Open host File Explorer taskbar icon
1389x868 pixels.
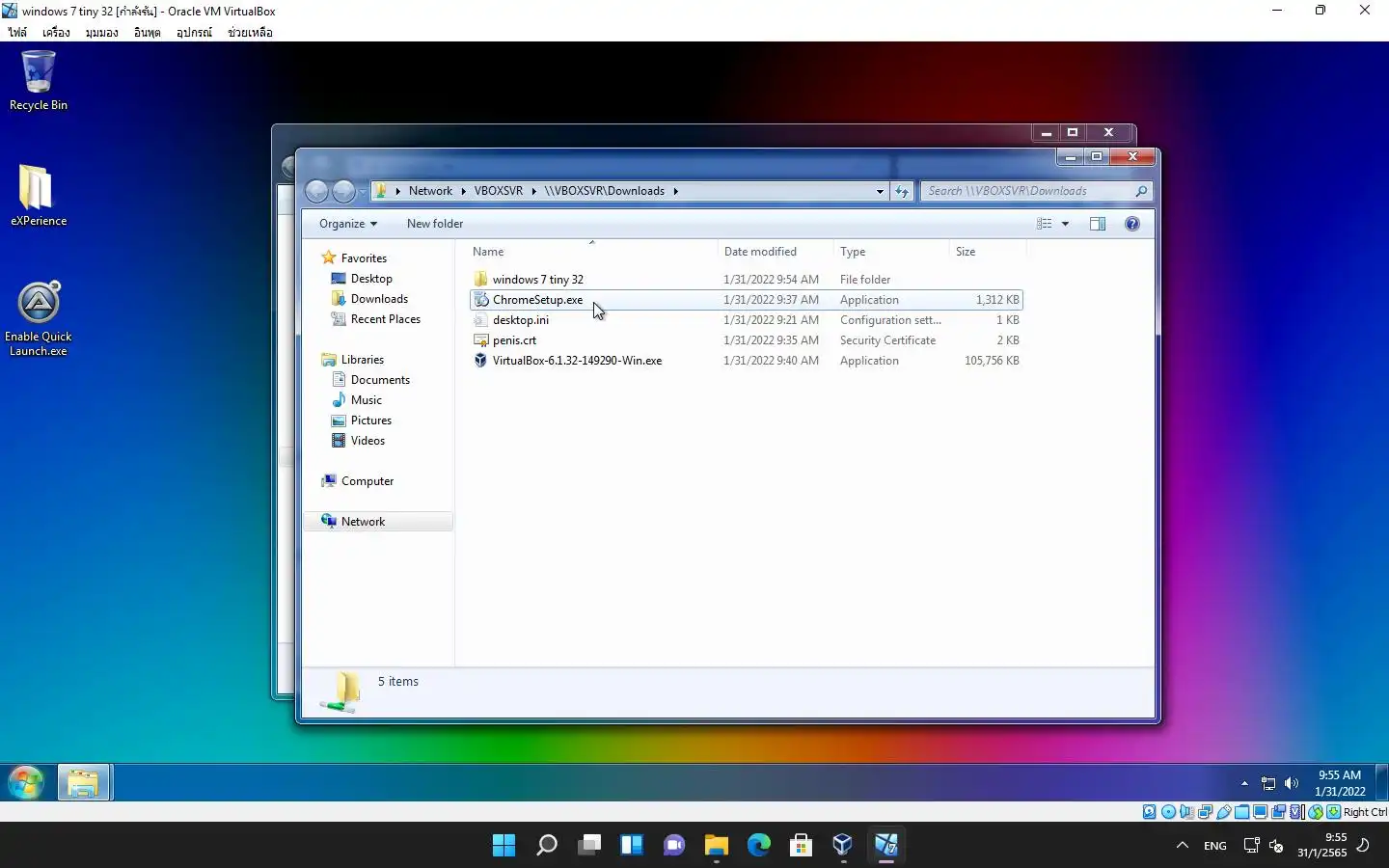(x=716, y=846)
